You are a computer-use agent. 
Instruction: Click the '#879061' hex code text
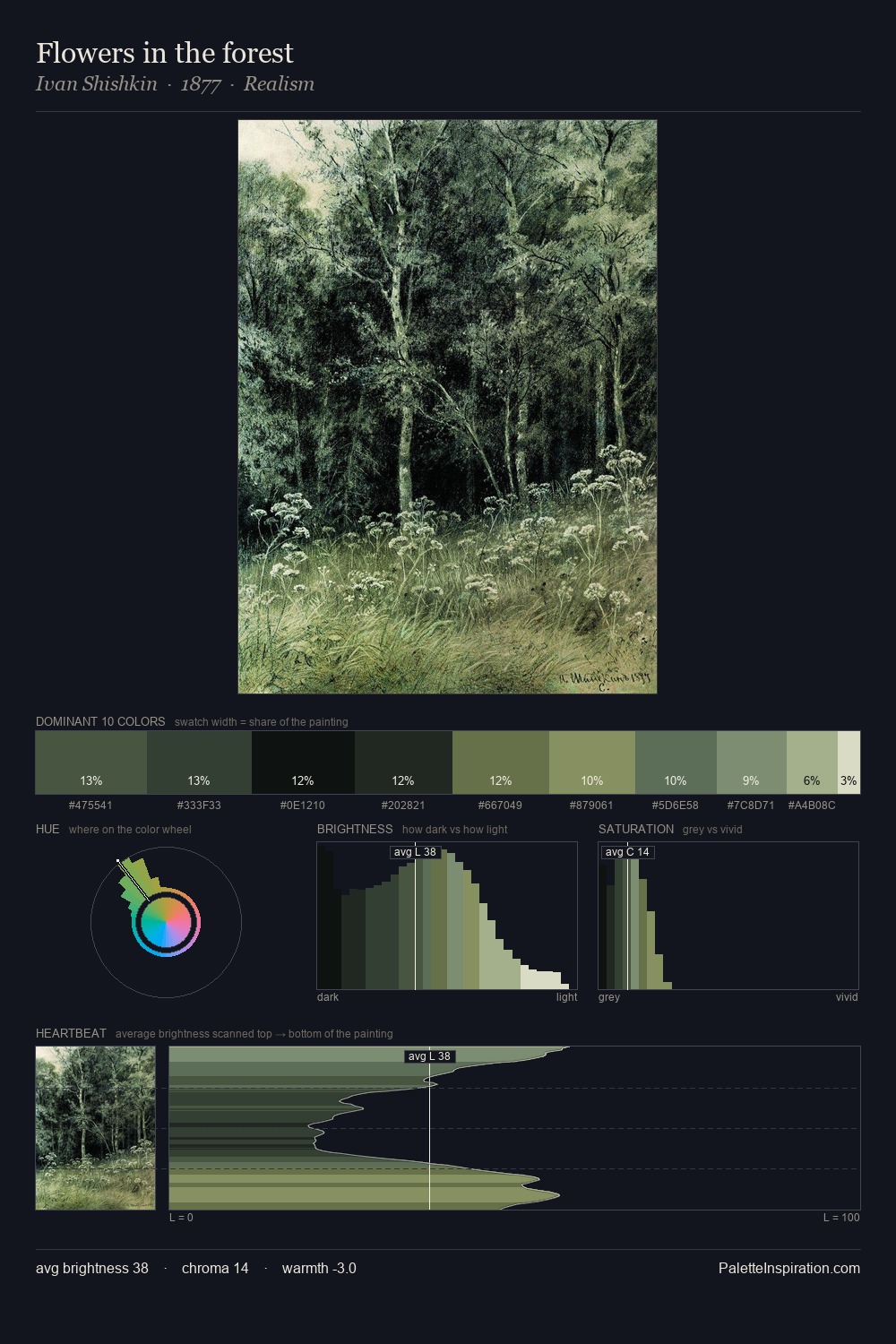[x=592, y=806]
